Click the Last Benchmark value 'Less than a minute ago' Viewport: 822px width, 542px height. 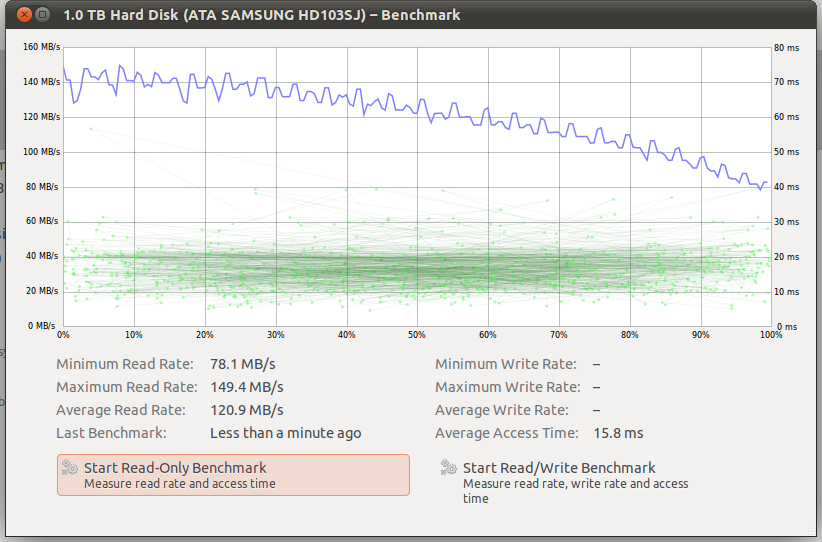[x=286, y=433]
